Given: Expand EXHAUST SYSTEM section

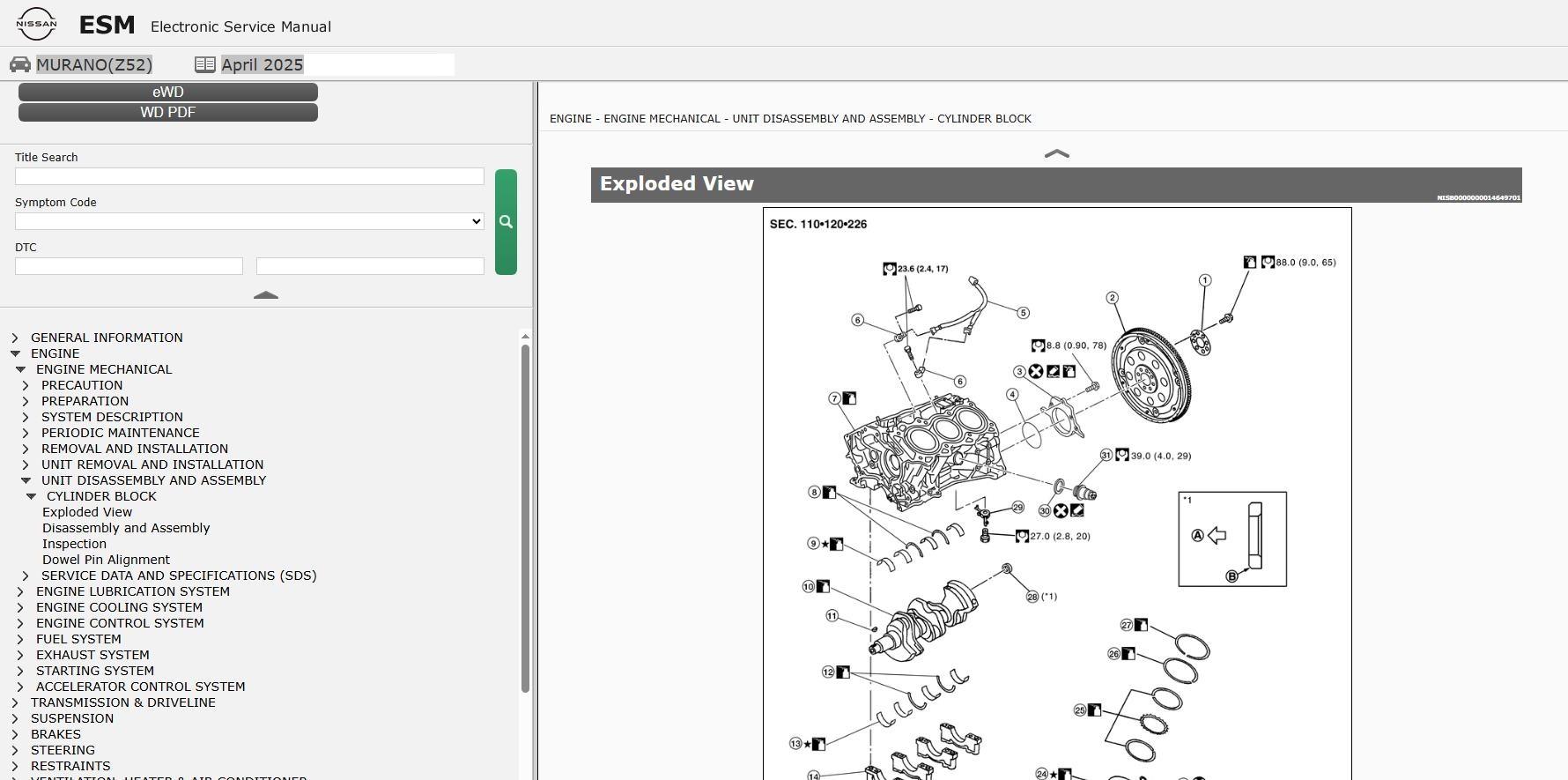Looking at the screenshot, I should tap(20, 655).
